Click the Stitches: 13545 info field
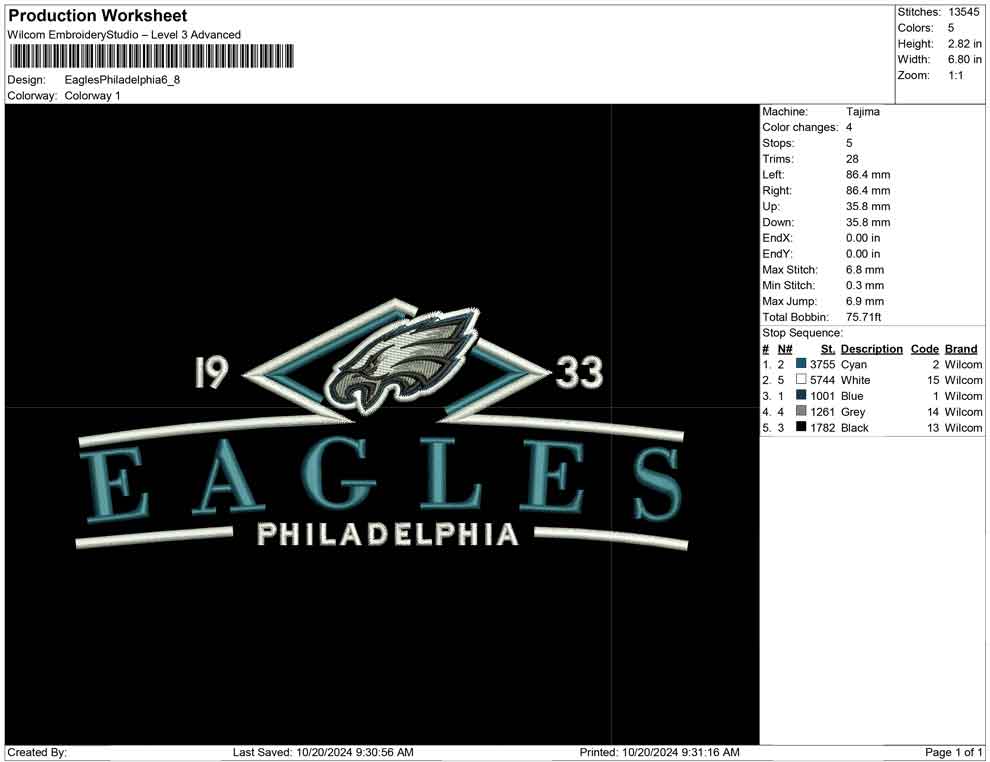The width and height of the screenshot is (990, 762). click(x=938, y=12)
